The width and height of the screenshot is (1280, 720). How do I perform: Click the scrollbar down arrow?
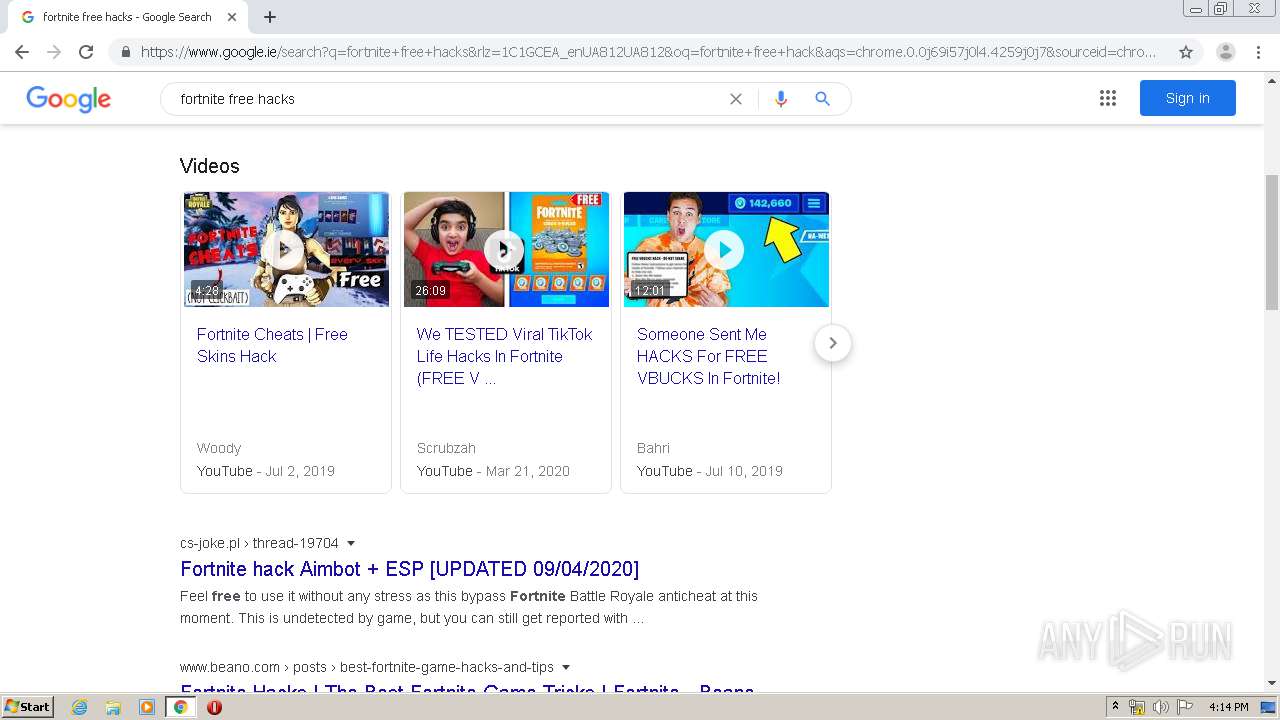pos(1272,683)
